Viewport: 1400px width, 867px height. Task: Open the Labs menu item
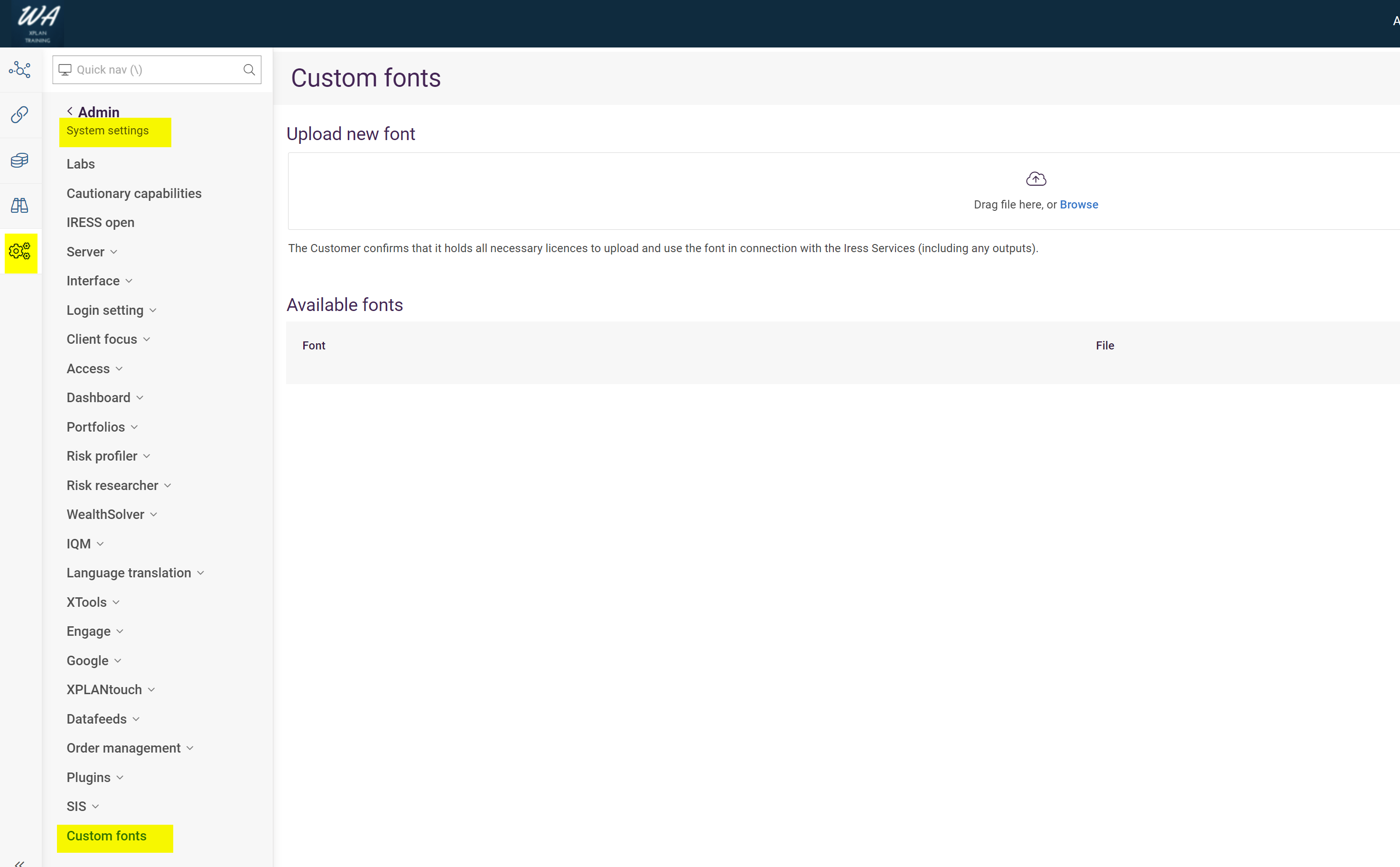pos(81,164)
